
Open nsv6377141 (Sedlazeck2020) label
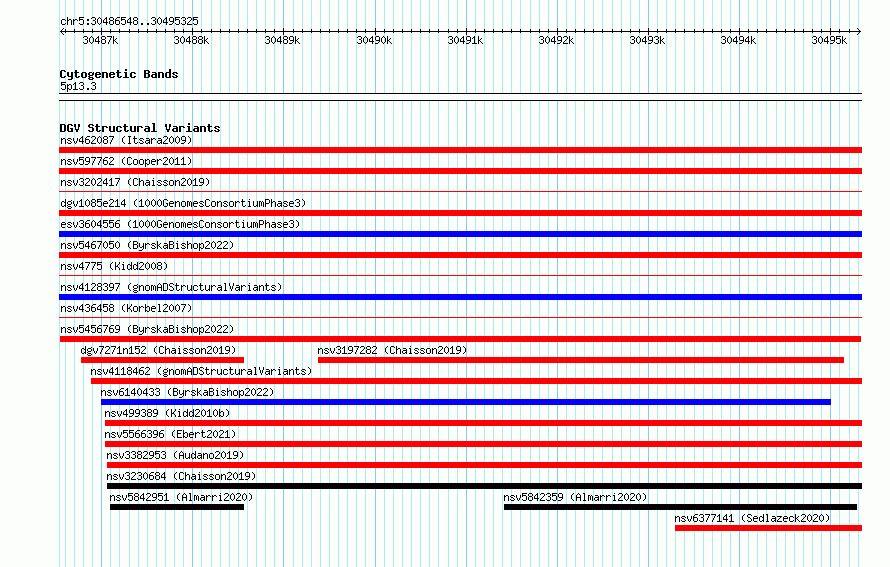click(x=753, y=518)
